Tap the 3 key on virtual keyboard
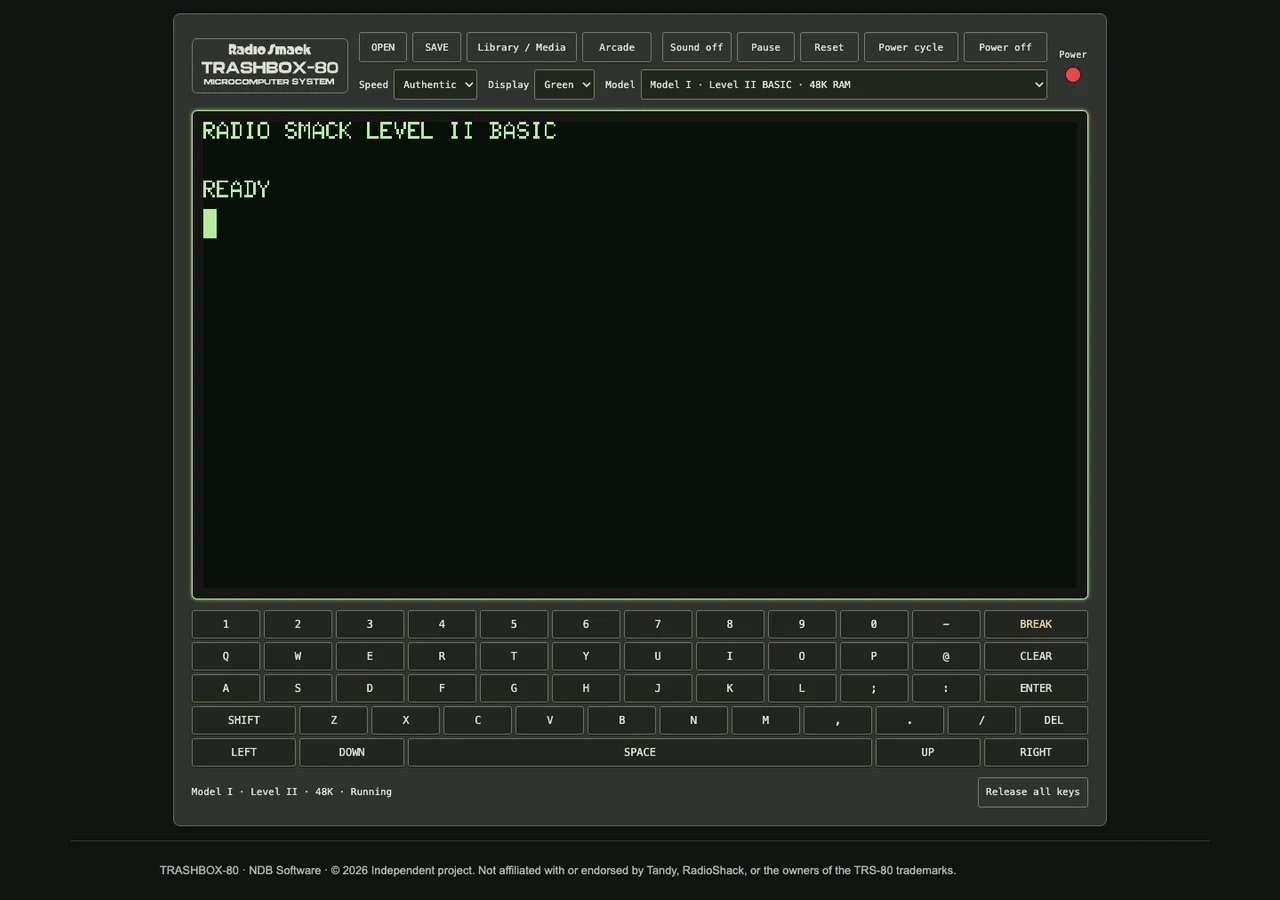The image size is (1280, 900). [370, 624]
